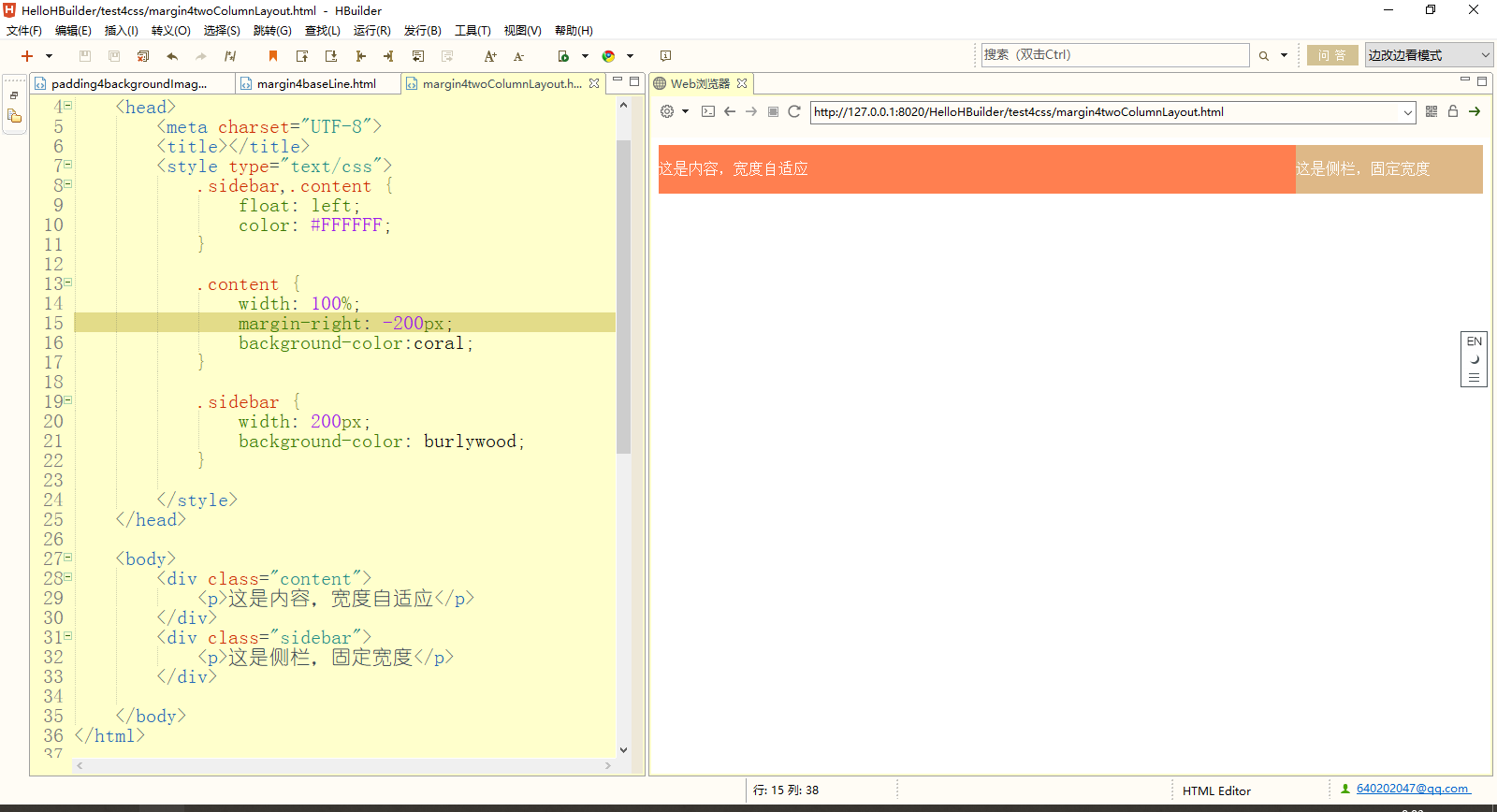
Task: Click the next annotation down-arrow icon
Action: tap(331, 56)
